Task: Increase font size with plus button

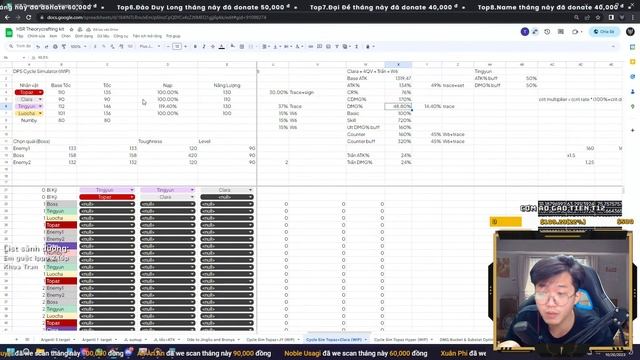Action: pyautogui.click(x=186, y=47)
